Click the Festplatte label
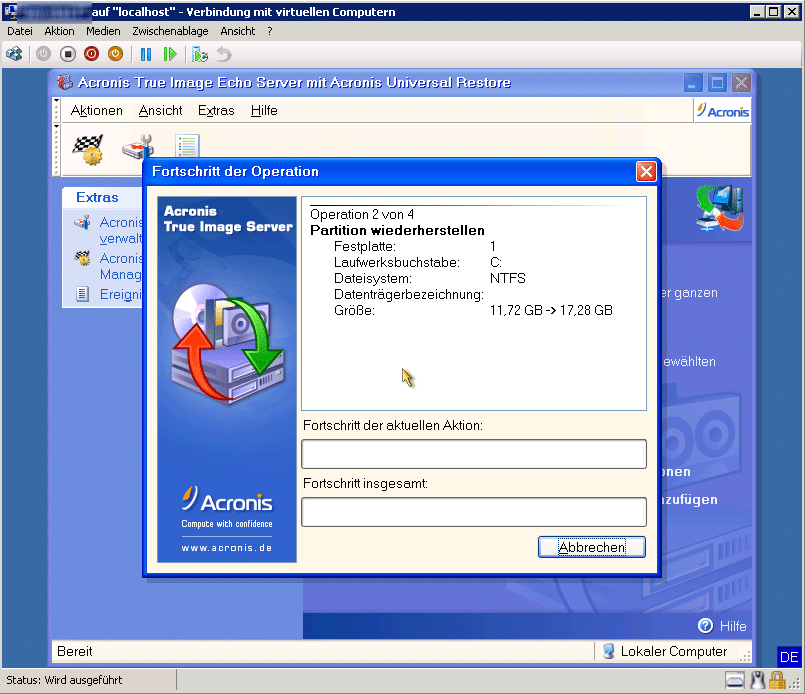The width and height of the screenshot is (805, 694). pyautogui.click(x=365, y=246)
